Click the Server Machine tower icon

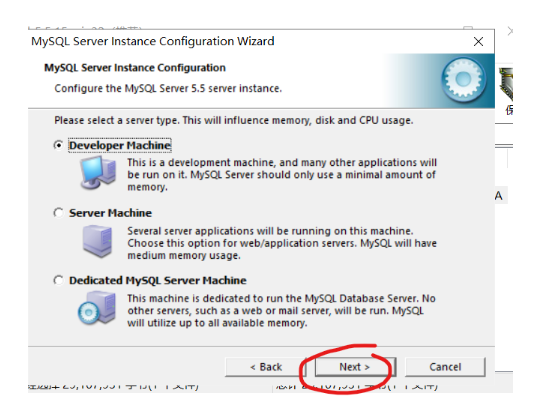[97, 241]
